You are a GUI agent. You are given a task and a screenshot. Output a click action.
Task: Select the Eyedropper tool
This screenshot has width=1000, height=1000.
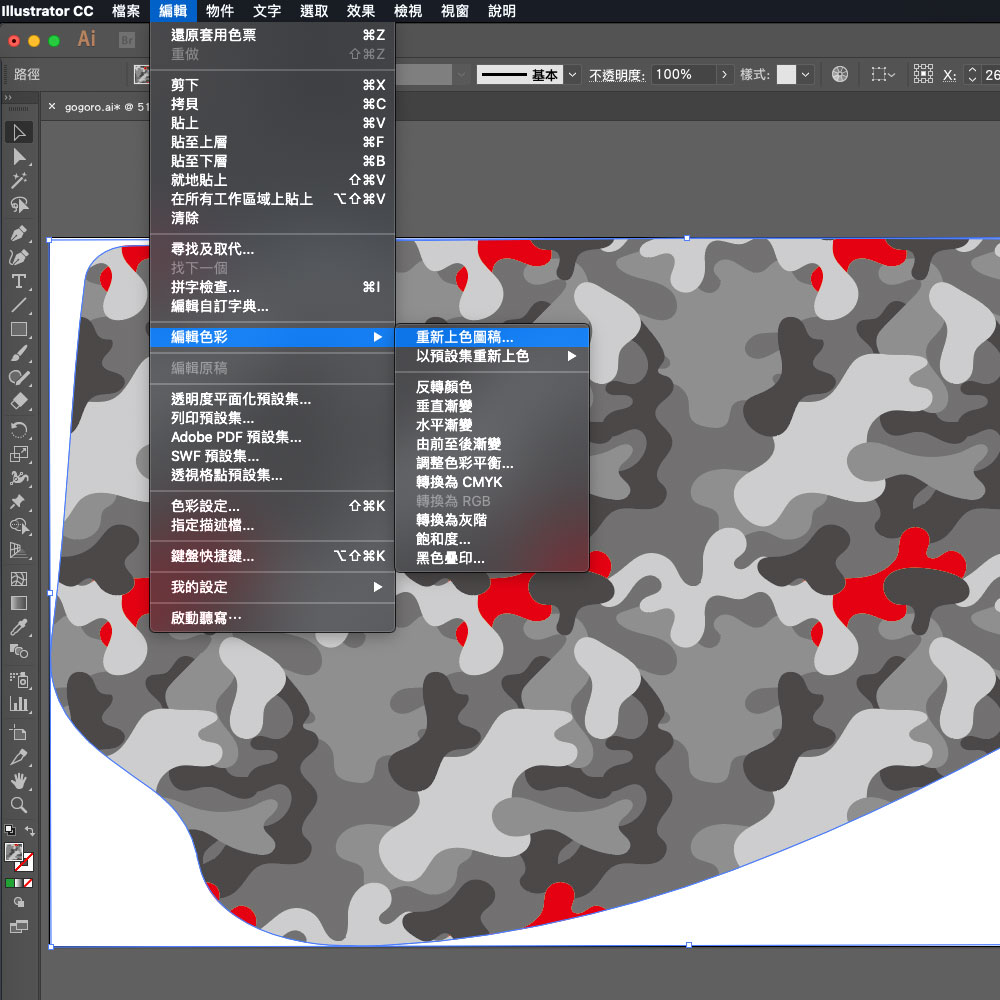point(19,627)
